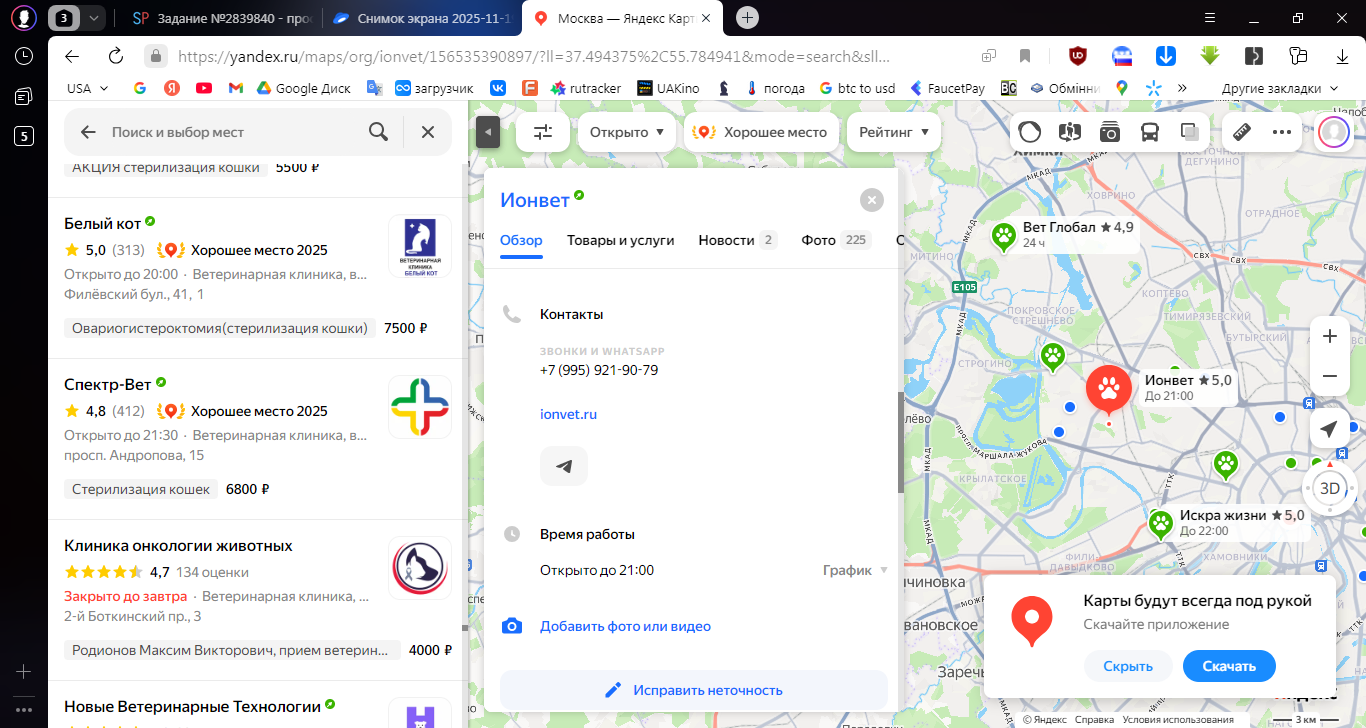The width and height of the screenshot is (1366, 728).
Task: Clear the search with the X icon
Action: [x=428, y=132]
